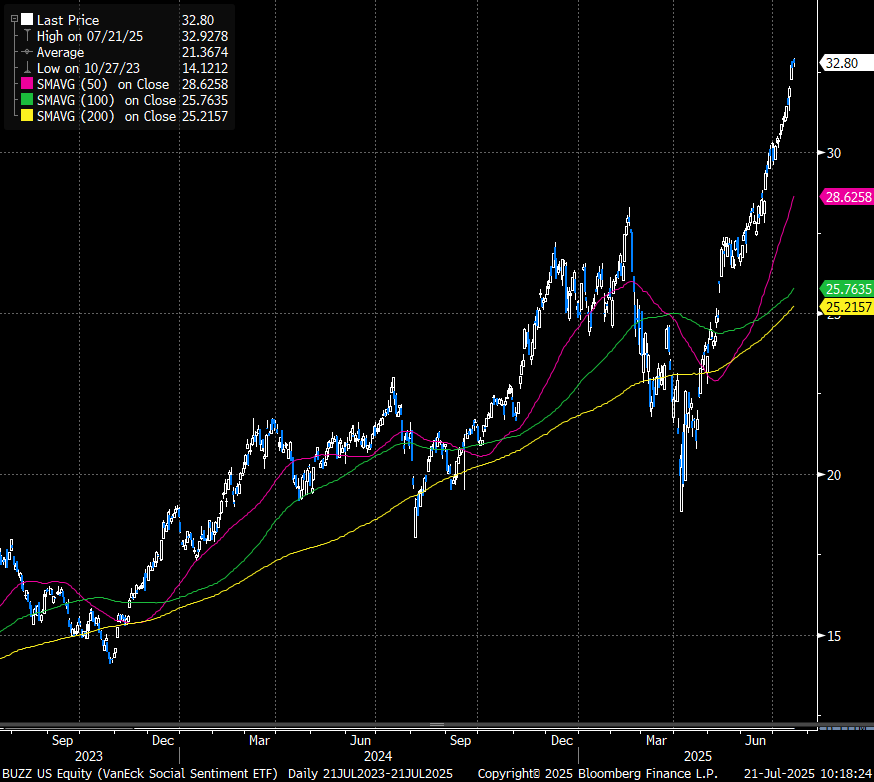Viewport: 874px width, 782px height.
Task: Click the white Last Price color swatch
Action: (26, 19)
